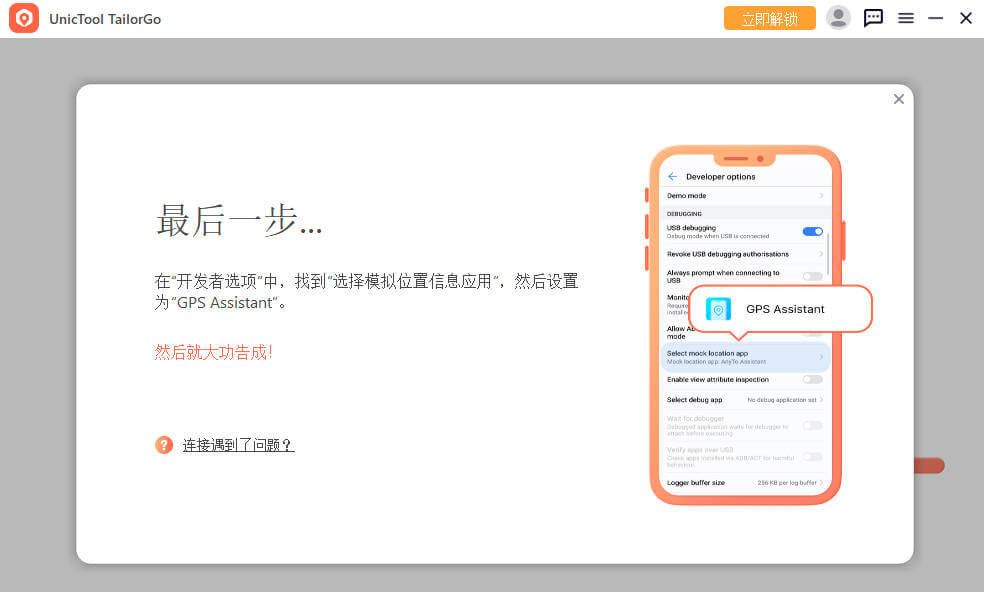
Task: Click the instruction paragraph mentioning 开发者选项
Action: (x=366, y=292)
